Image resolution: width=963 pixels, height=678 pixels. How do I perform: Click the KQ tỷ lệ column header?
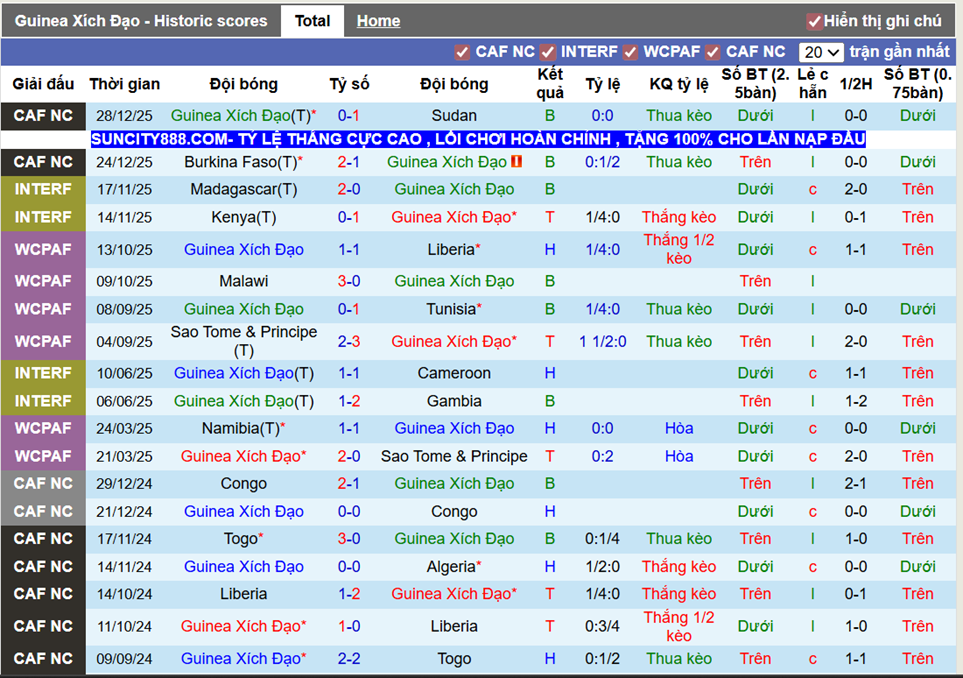pyautogui.click(x=679, y=84)
